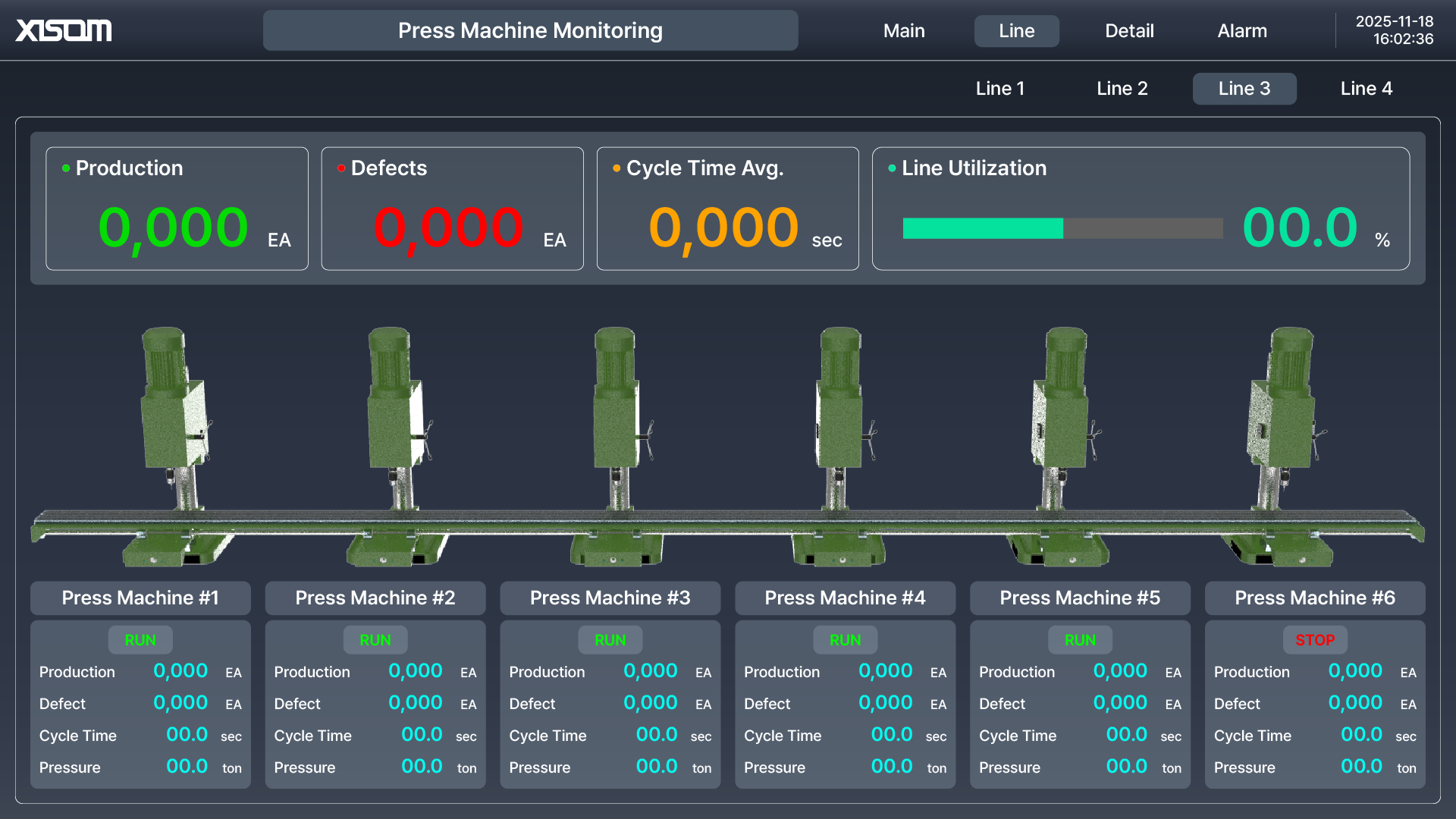Select the Press Machine #2 3D model
1456x819 pixels.
398,425
